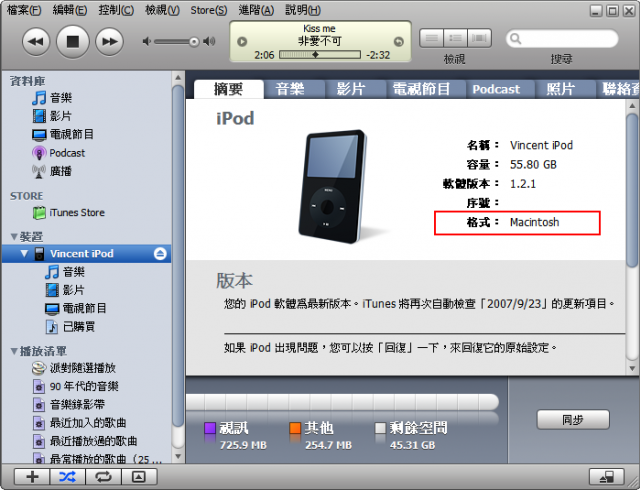640x490 pixels.
Task: Eject the Vincent iPod
Action: (160, 254)
